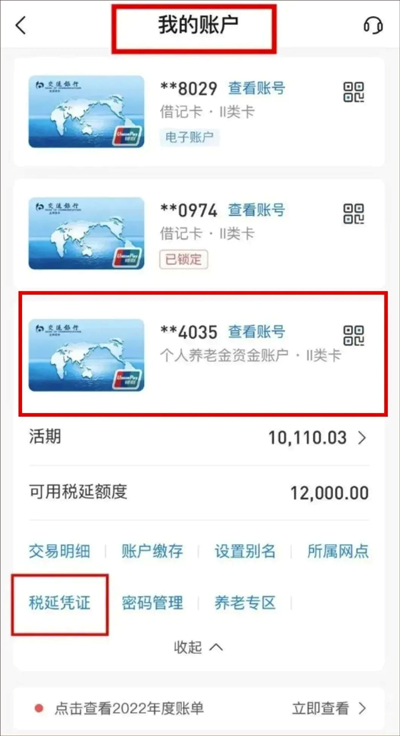This screenshot has width=400, height=736.
Task: Tap the back arrow icon
Action: click(21, 26)
